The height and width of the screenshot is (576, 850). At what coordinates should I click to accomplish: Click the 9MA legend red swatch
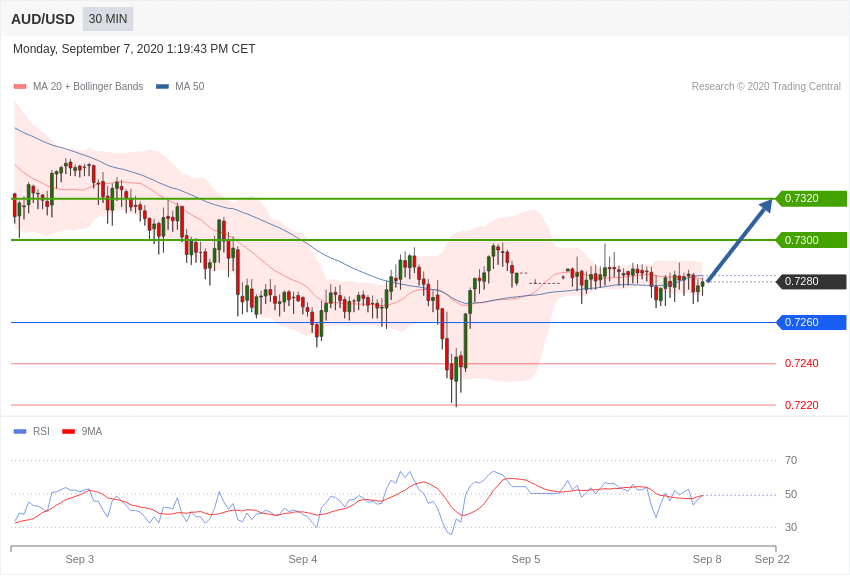click(68, 432)
